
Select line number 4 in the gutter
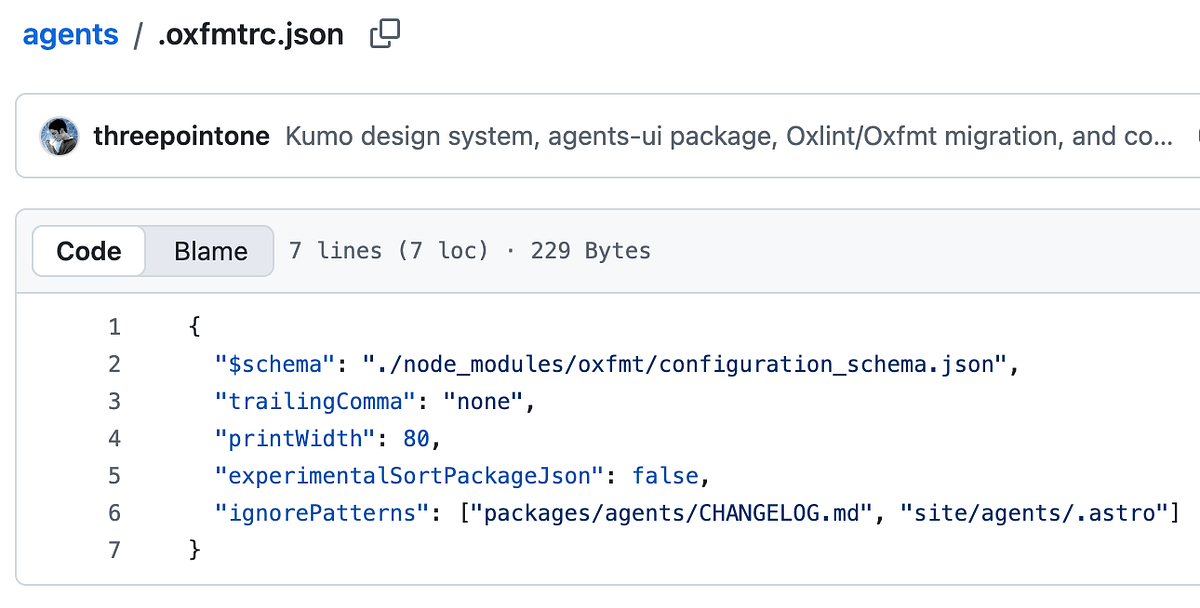click(x=114, y=438)
